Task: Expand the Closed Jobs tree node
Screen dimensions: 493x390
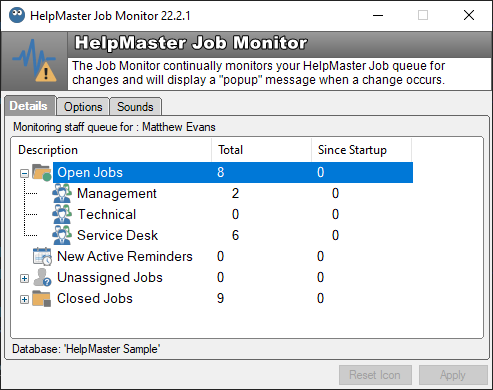Action: (24, 299)
